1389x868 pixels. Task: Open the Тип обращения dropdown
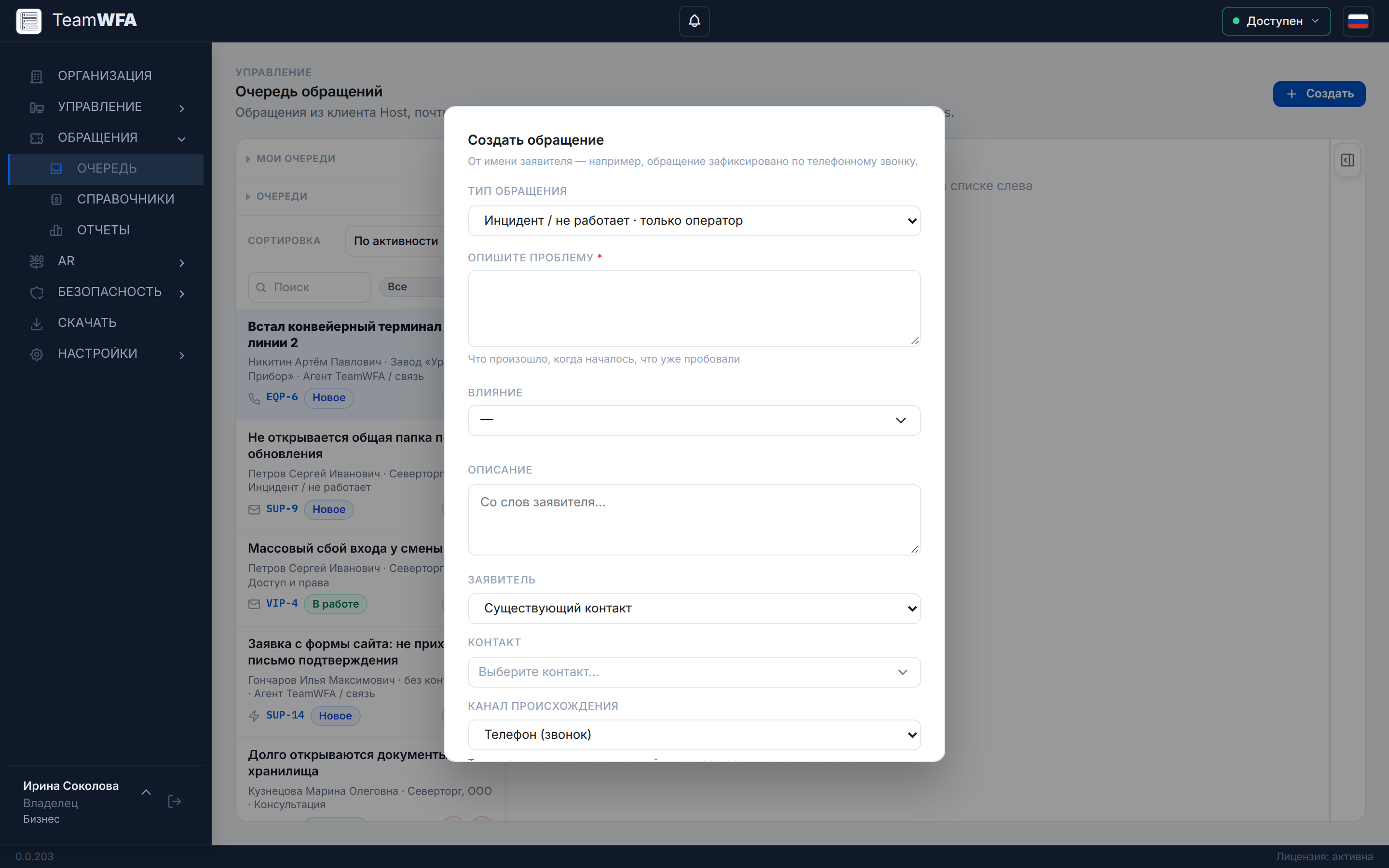pyautogui.click(x=694, y=221)
